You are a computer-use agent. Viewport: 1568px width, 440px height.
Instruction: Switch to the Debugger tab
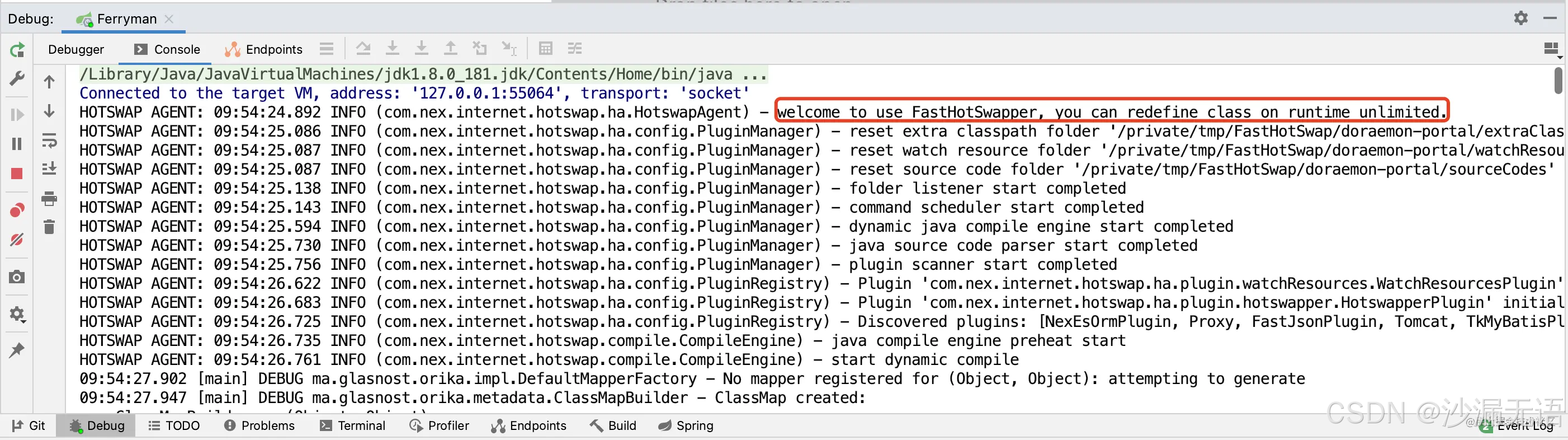coord(76,49)
